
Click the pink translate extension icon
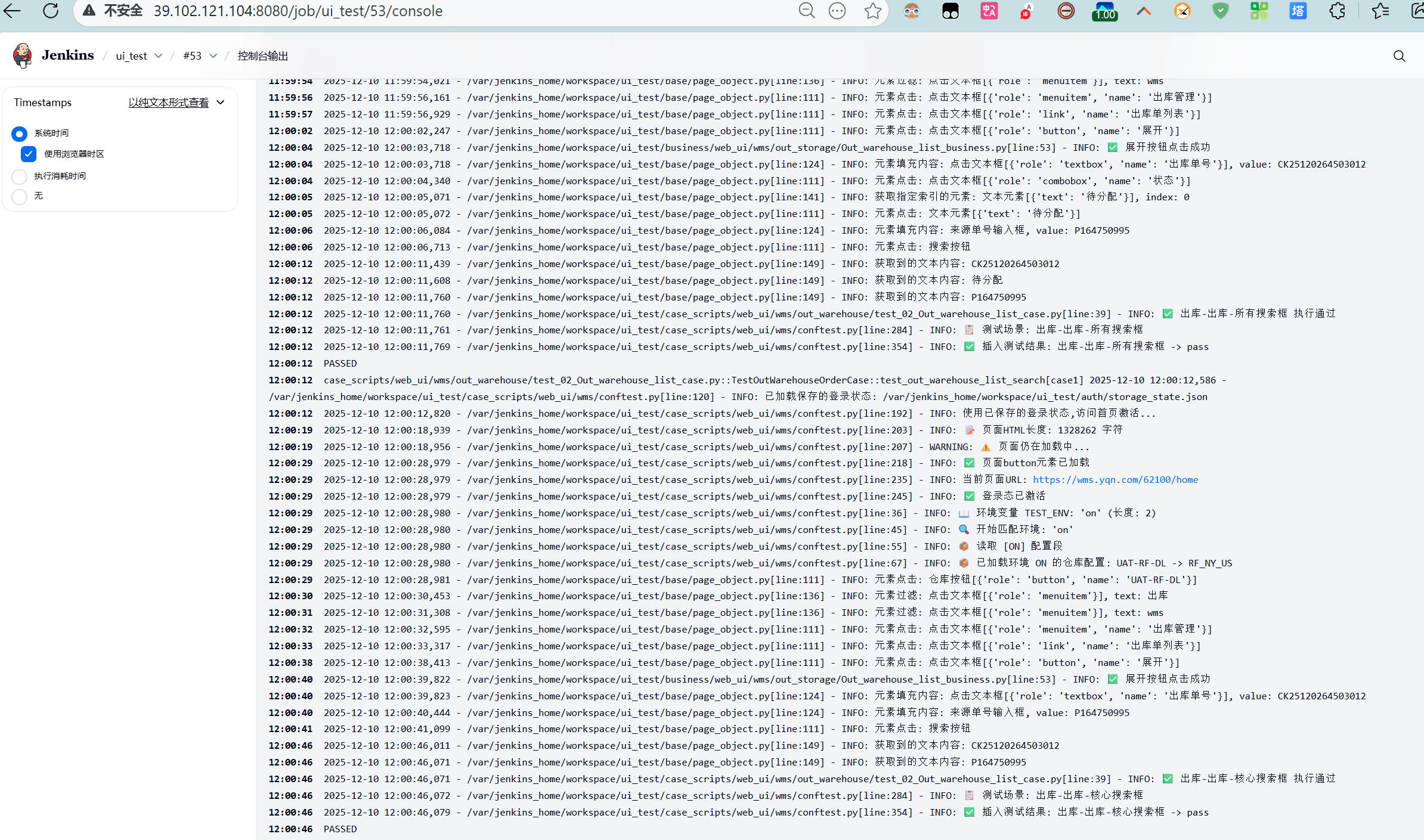(989, 11)
